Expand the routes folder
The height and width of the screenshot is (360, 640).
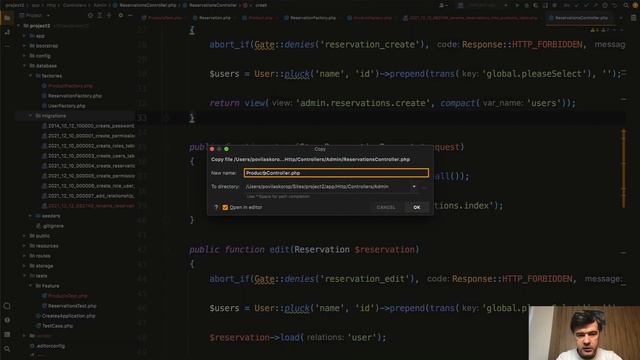coord(24,256)
